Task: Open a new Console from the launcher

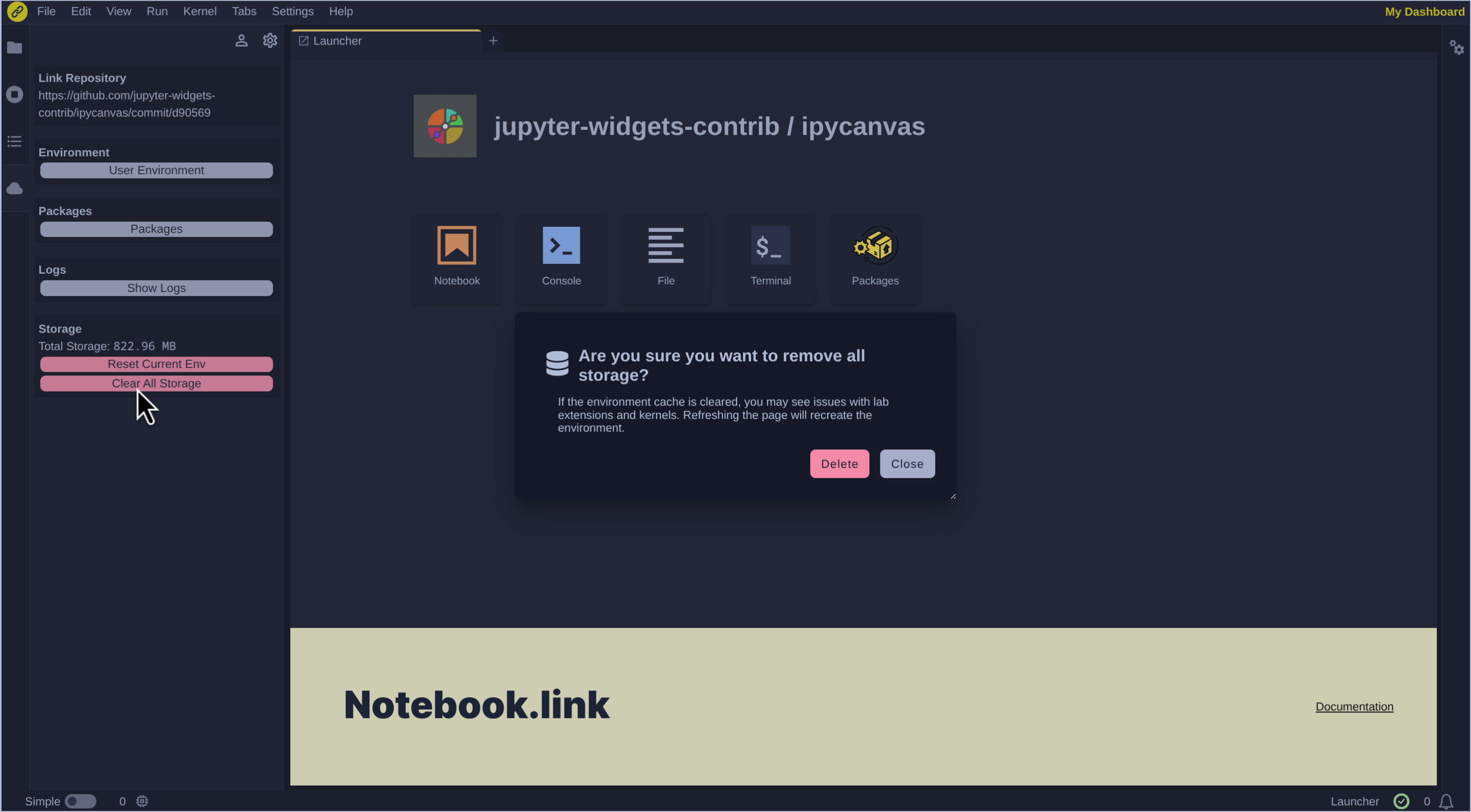Action: click(x=561, y=258)
